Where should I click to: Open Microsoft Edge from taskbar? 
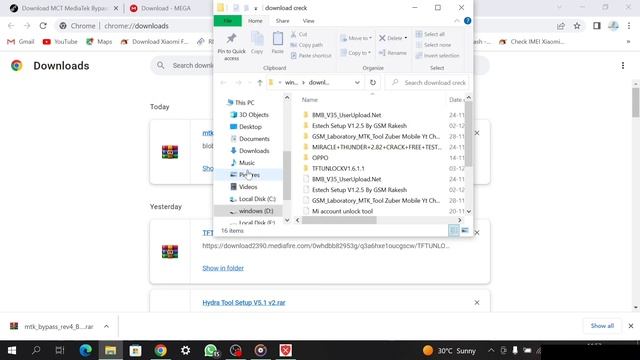coord(85,350)
